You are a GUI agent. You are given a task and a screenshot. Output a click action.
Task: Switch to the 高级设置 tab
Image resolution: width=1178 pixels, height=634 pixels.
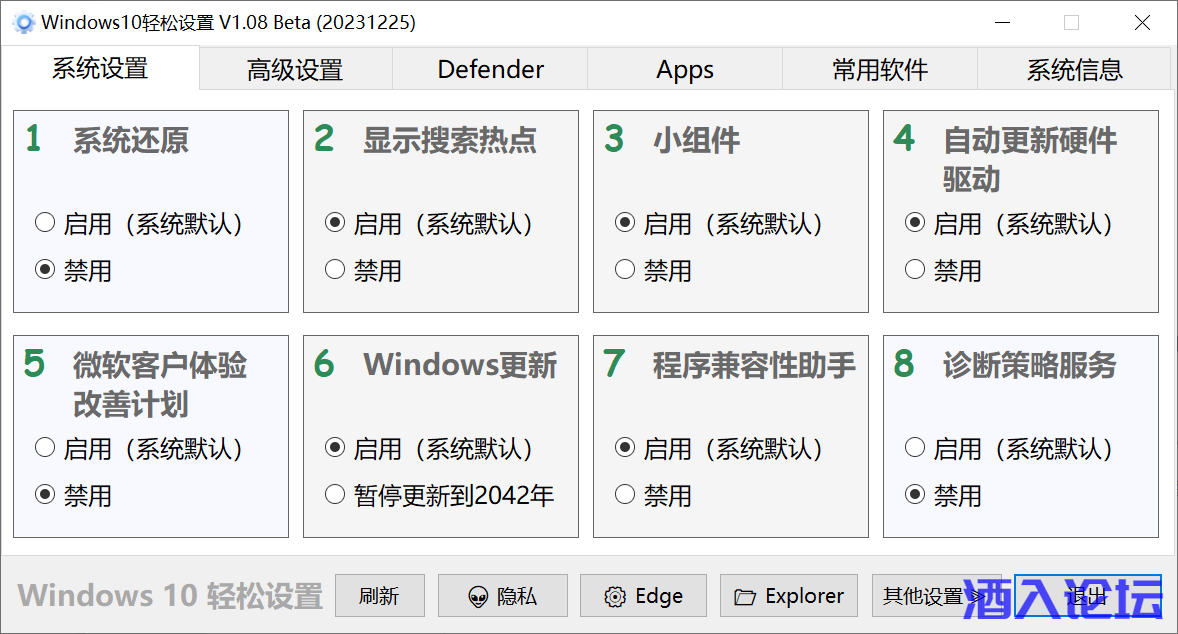(295, 70)
